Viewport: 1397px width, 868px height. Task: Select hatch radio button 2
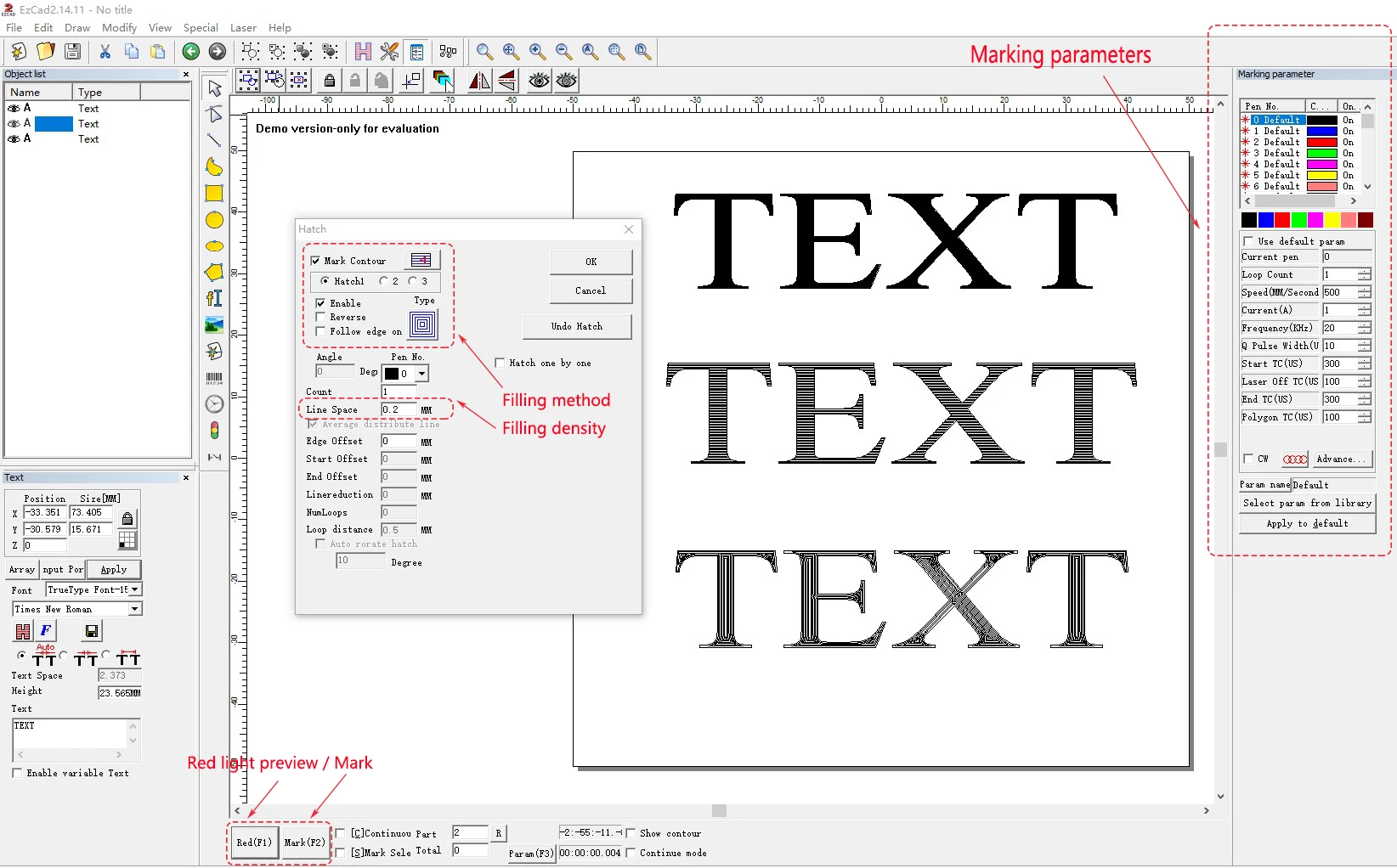(x=384, y=281)
